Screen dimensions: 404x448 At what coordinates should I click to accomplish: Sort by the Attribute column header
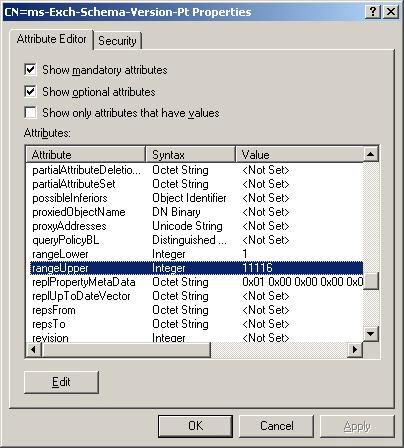(86, 155)
